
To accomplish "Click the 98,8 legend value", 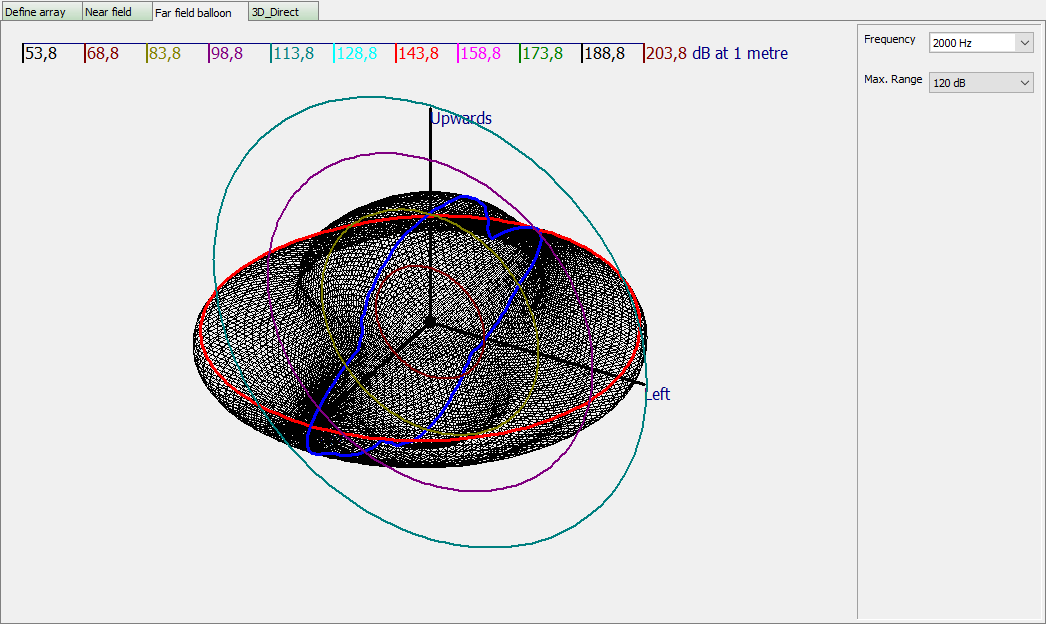I will tap(227, 53).
